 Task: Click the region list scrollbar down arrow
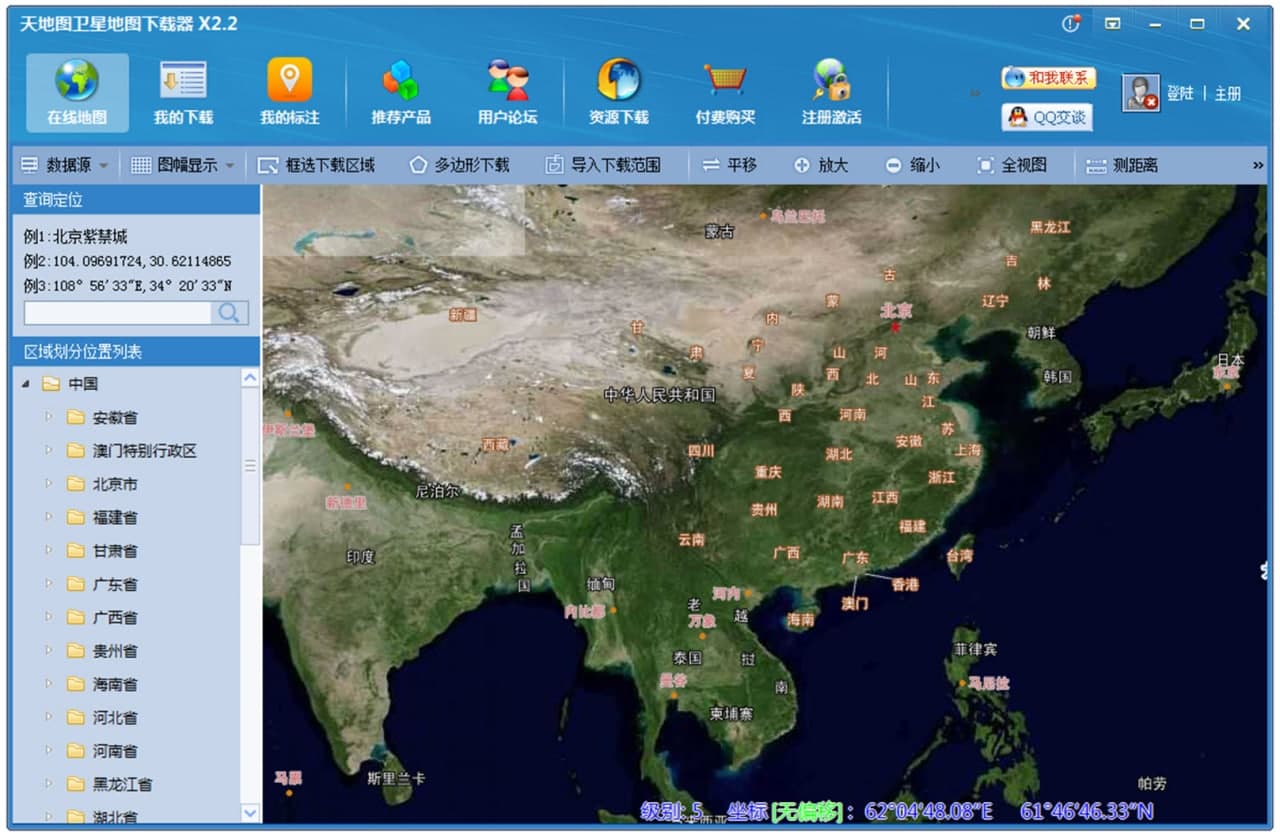(250, 813)
